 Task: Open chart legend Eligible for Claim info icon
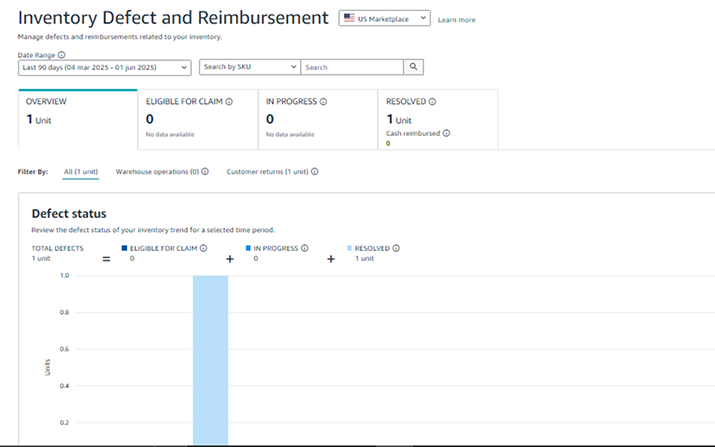(203, 248)
